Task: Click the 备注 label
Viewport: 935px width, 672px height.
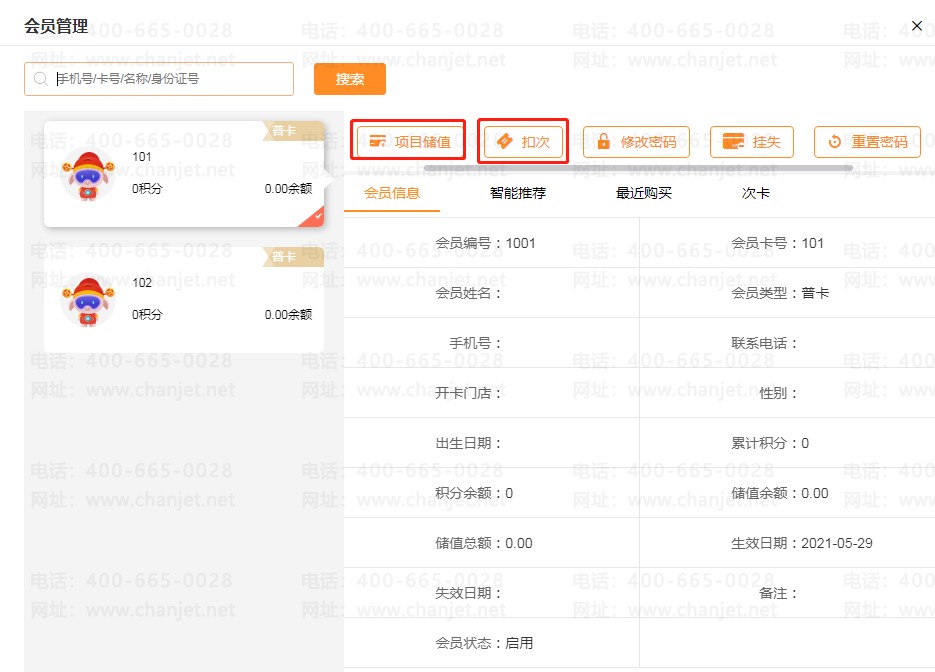Action: click(778, 593)
